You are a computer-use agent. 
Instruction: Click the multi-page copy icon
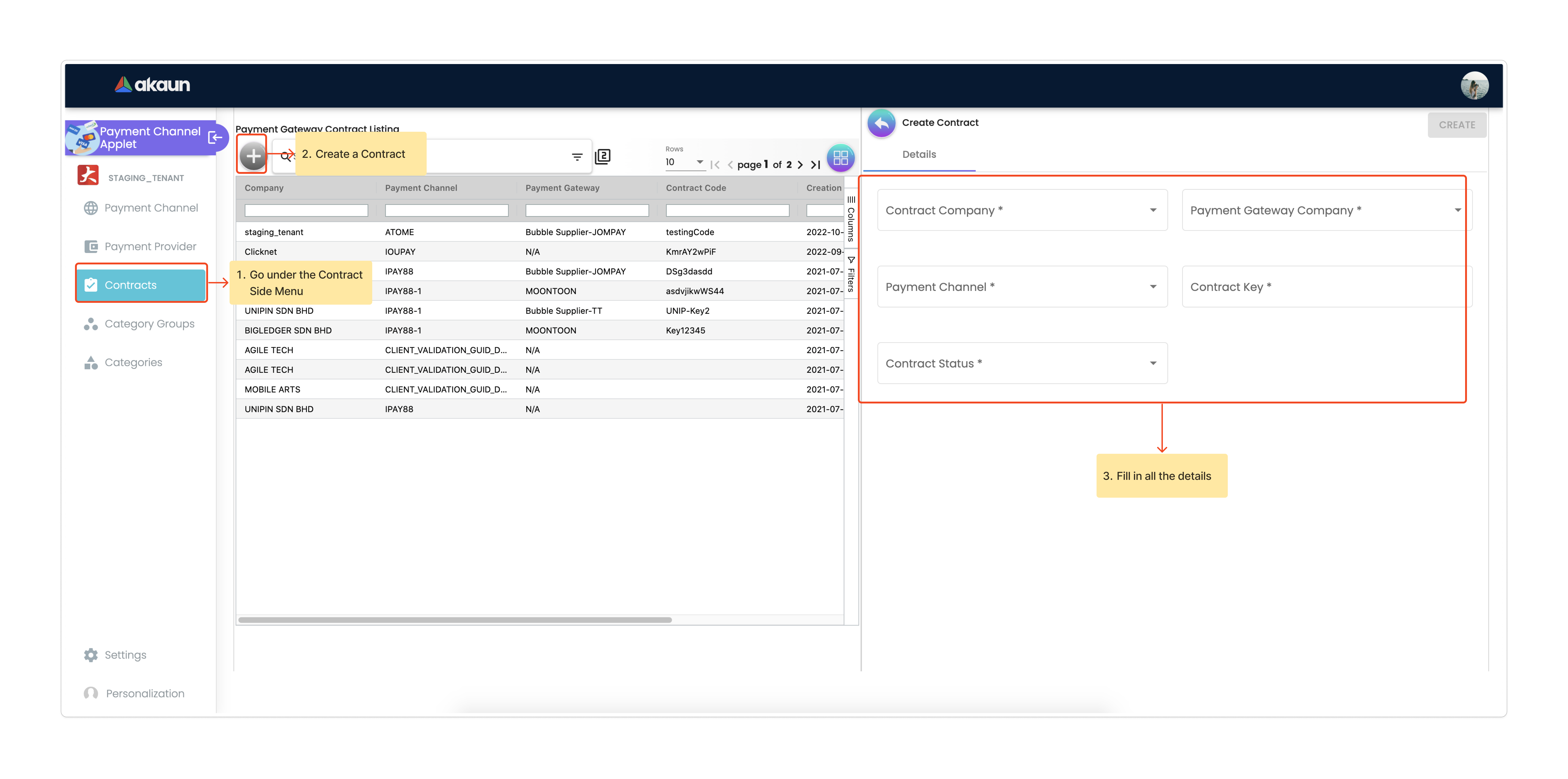click(603, 156)
